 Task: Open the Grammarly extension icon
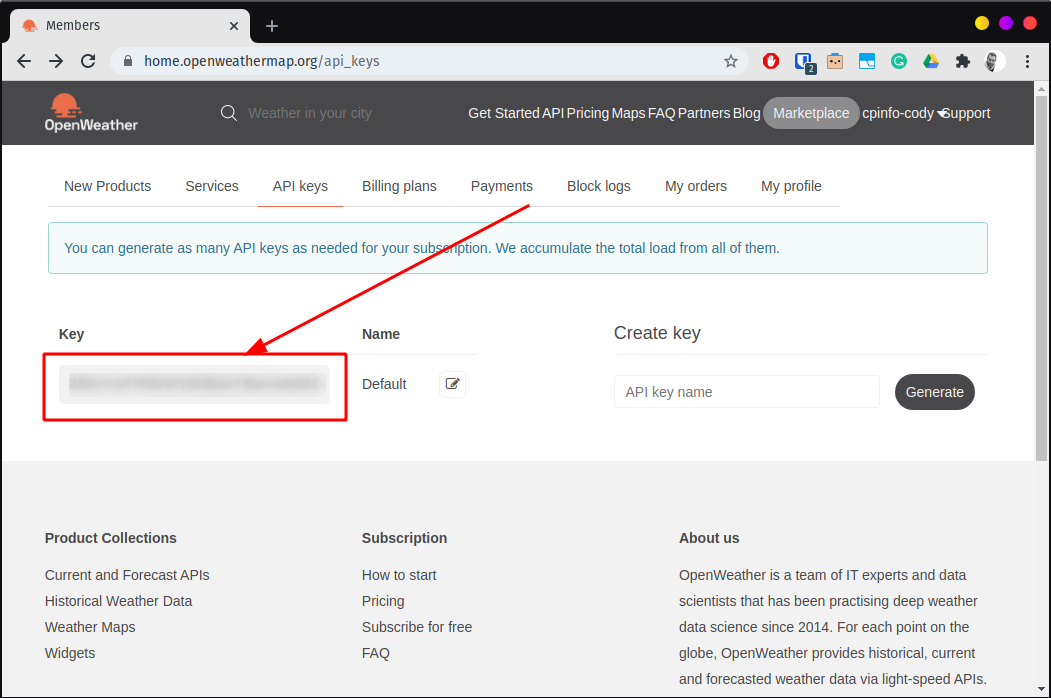pyautogui.click(x=899, y=61)
